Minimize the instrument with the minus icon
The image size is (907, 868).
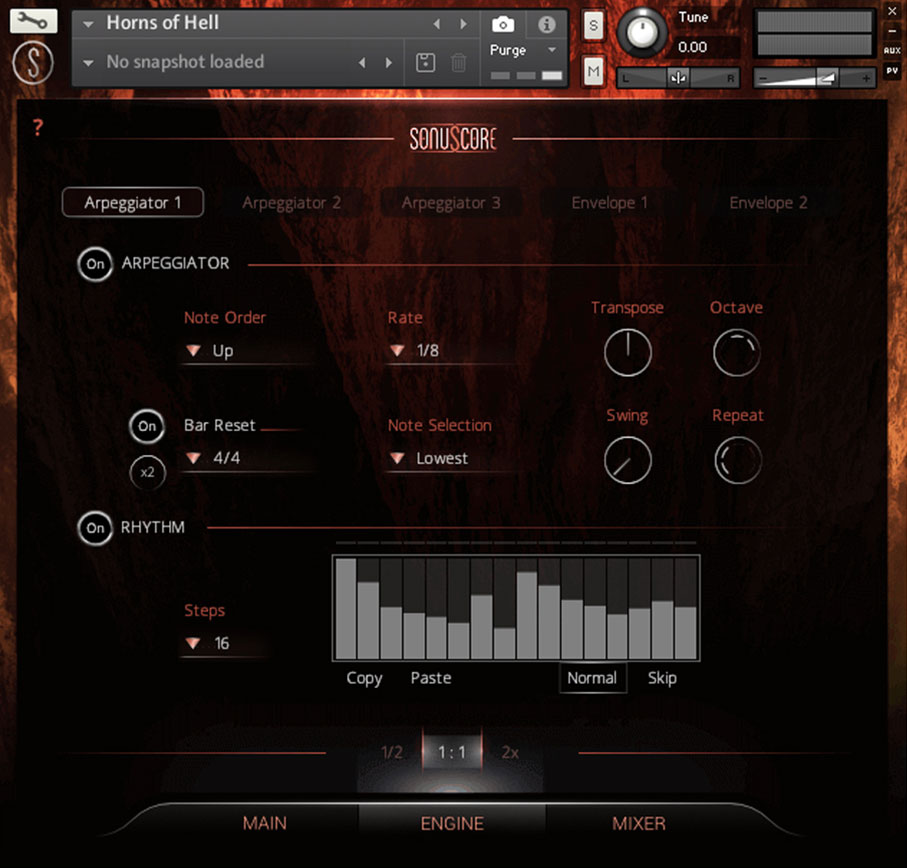(x=892, y=31)
